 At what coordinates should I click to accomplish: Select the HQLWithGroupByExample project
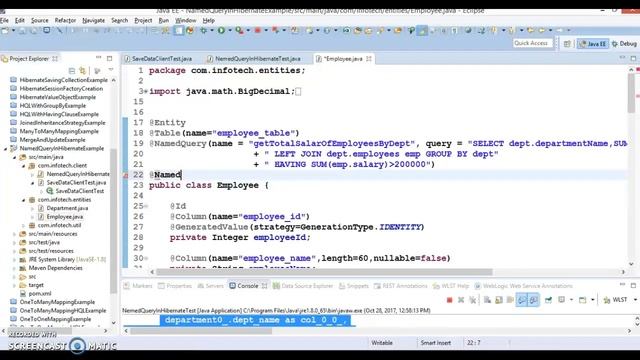(53, 106)
